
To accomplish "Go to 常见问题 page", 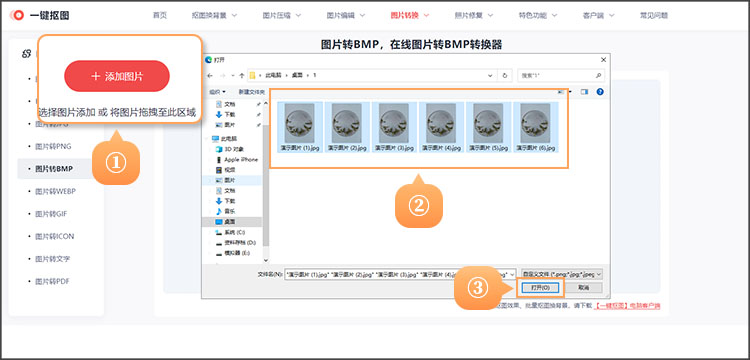I will click(654, 15).
